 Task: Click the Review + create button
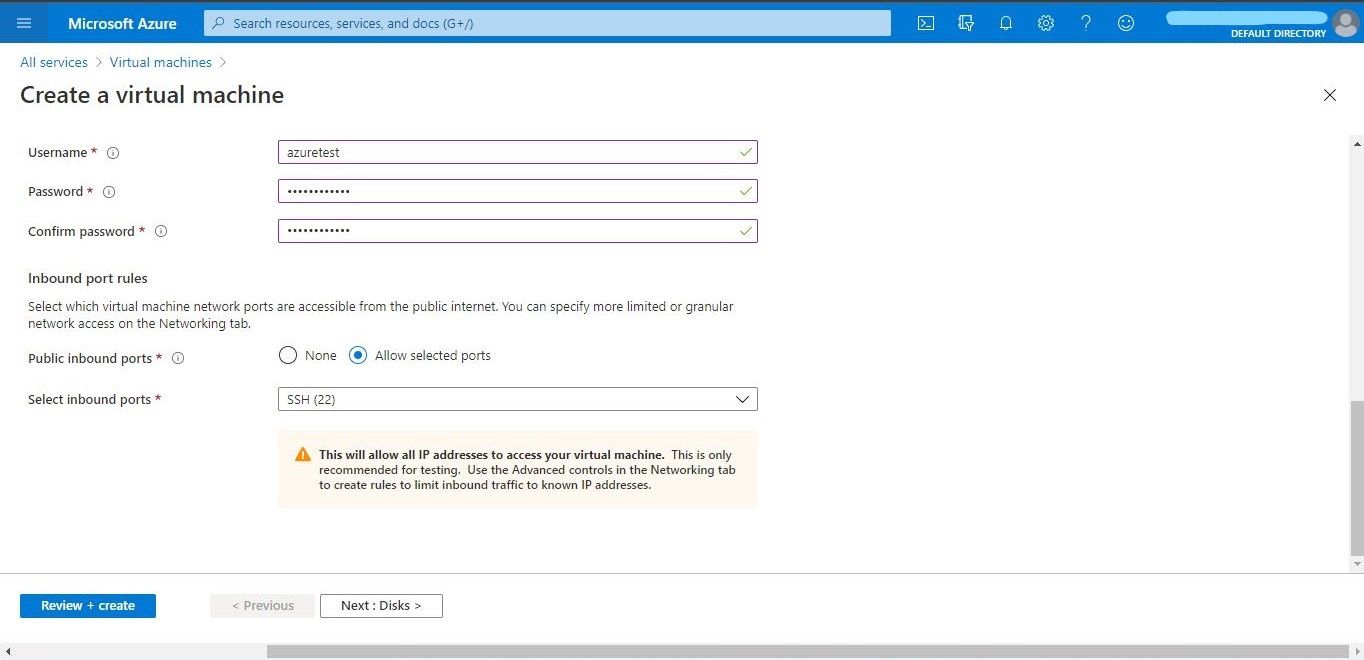(x=87, y=605)
